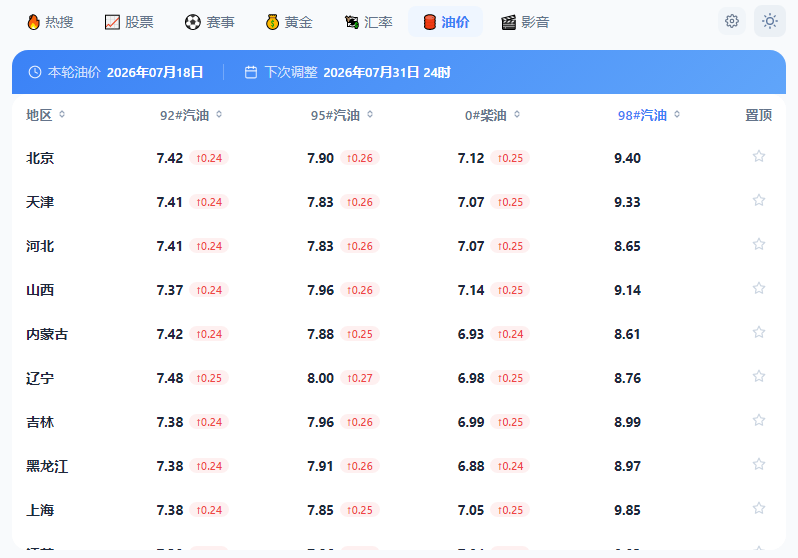Click the 地区 column header
The height and width of the screenshot is (558, 798).
coord(39,115)
